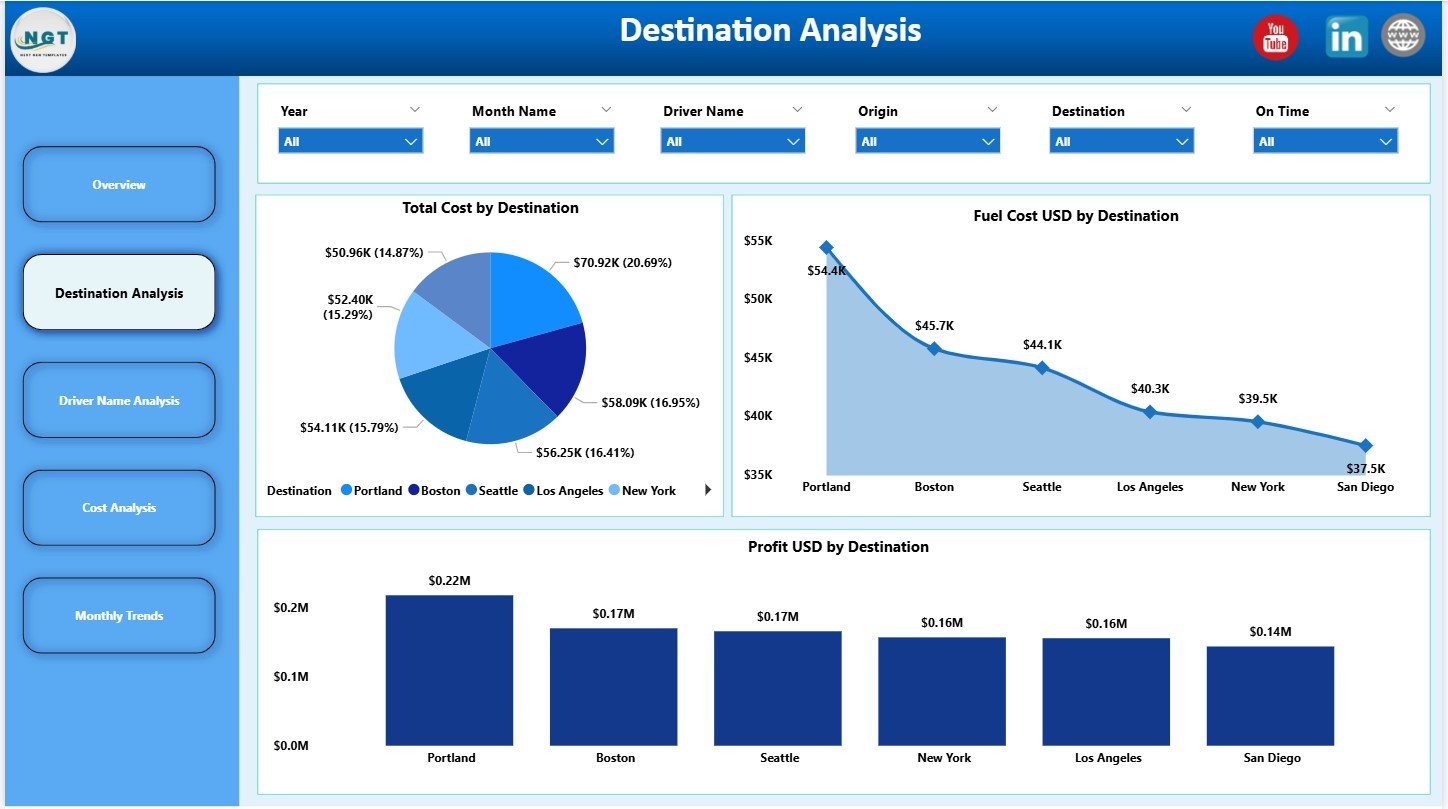The image size is (1448, 809).
Task: Open the website globe icon
Action: pyautogui.click(x=1404, y=36)
